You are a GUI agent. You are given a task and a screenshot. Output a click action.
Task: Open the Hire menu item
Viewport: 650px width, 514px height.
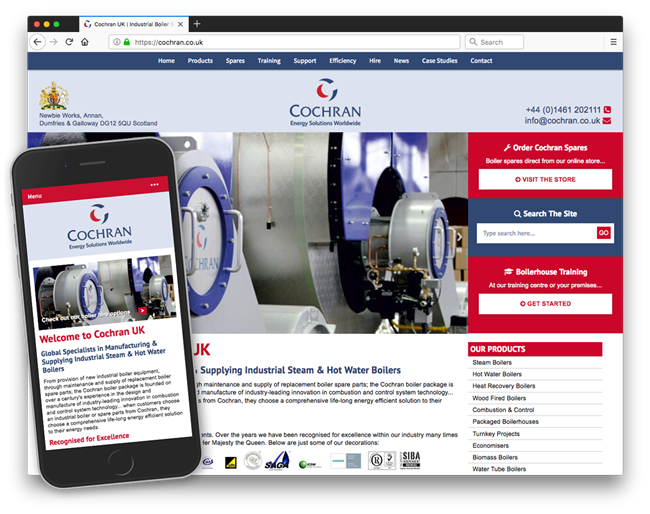pyautogui.click(x=375, y=61)
